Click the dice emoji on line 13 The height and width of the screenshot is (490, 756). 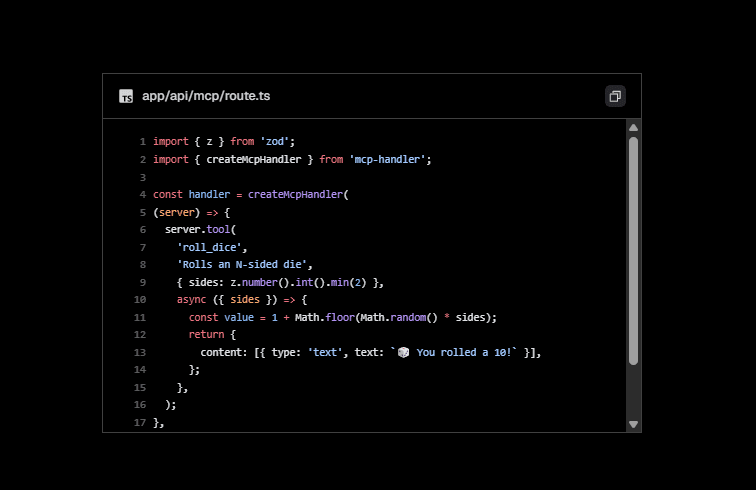(404, 353)
